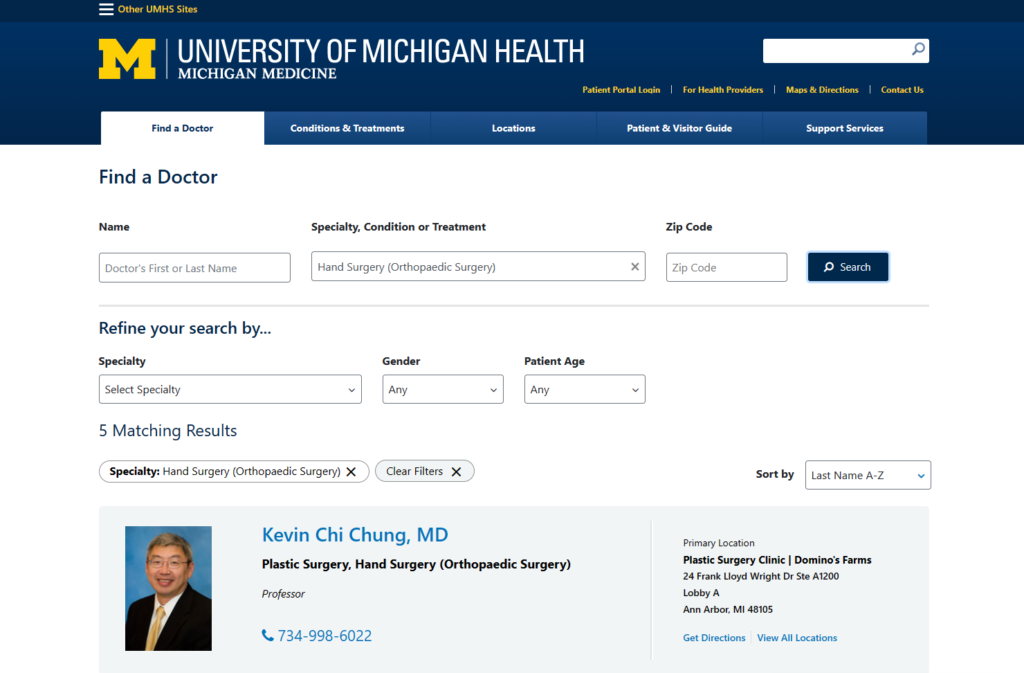Click the Specialty, Condition or Treatment field
The height and width of the screenshot is (673, 1024).
[x=478, y=266]
